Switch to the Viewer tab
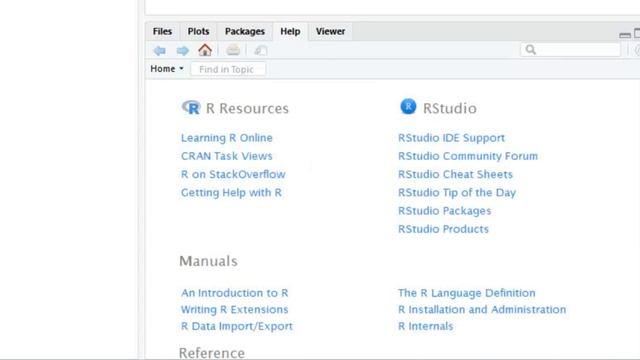 [330, 31]
